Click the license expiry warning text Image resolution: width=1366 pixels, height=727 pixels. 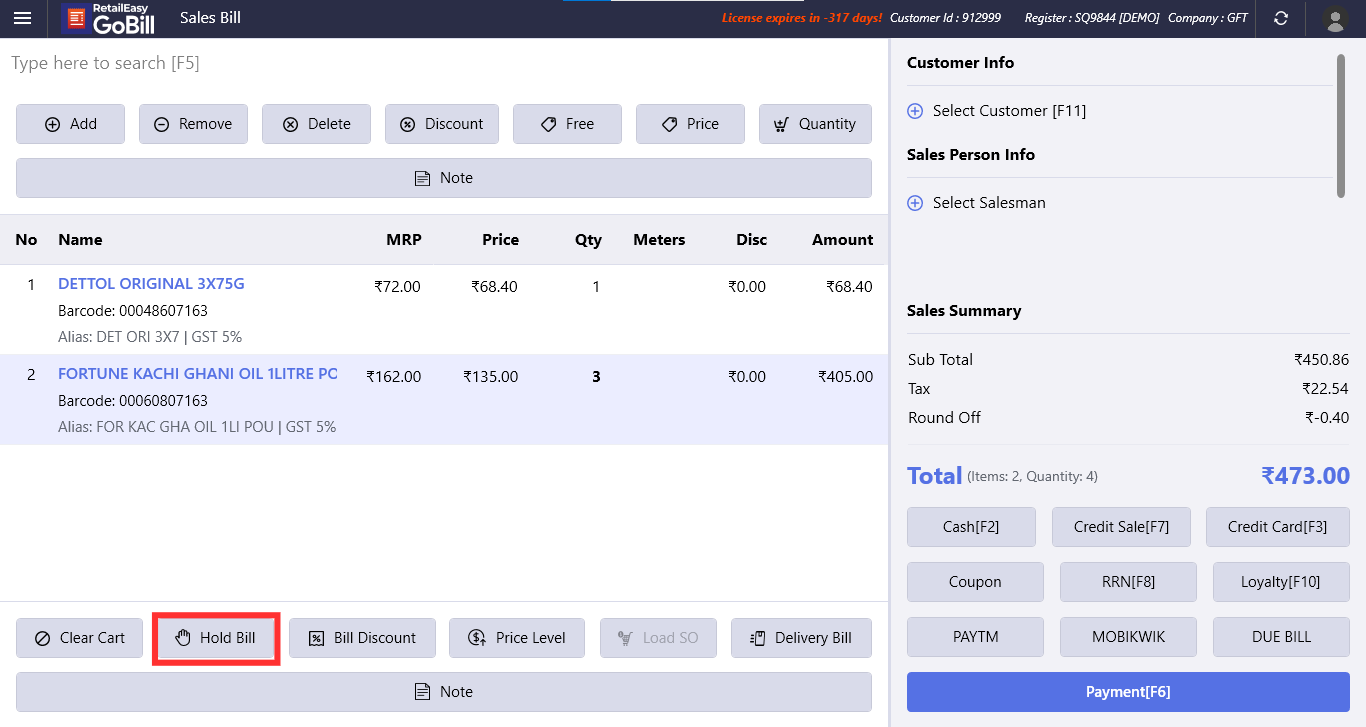[x=802, y=18]
